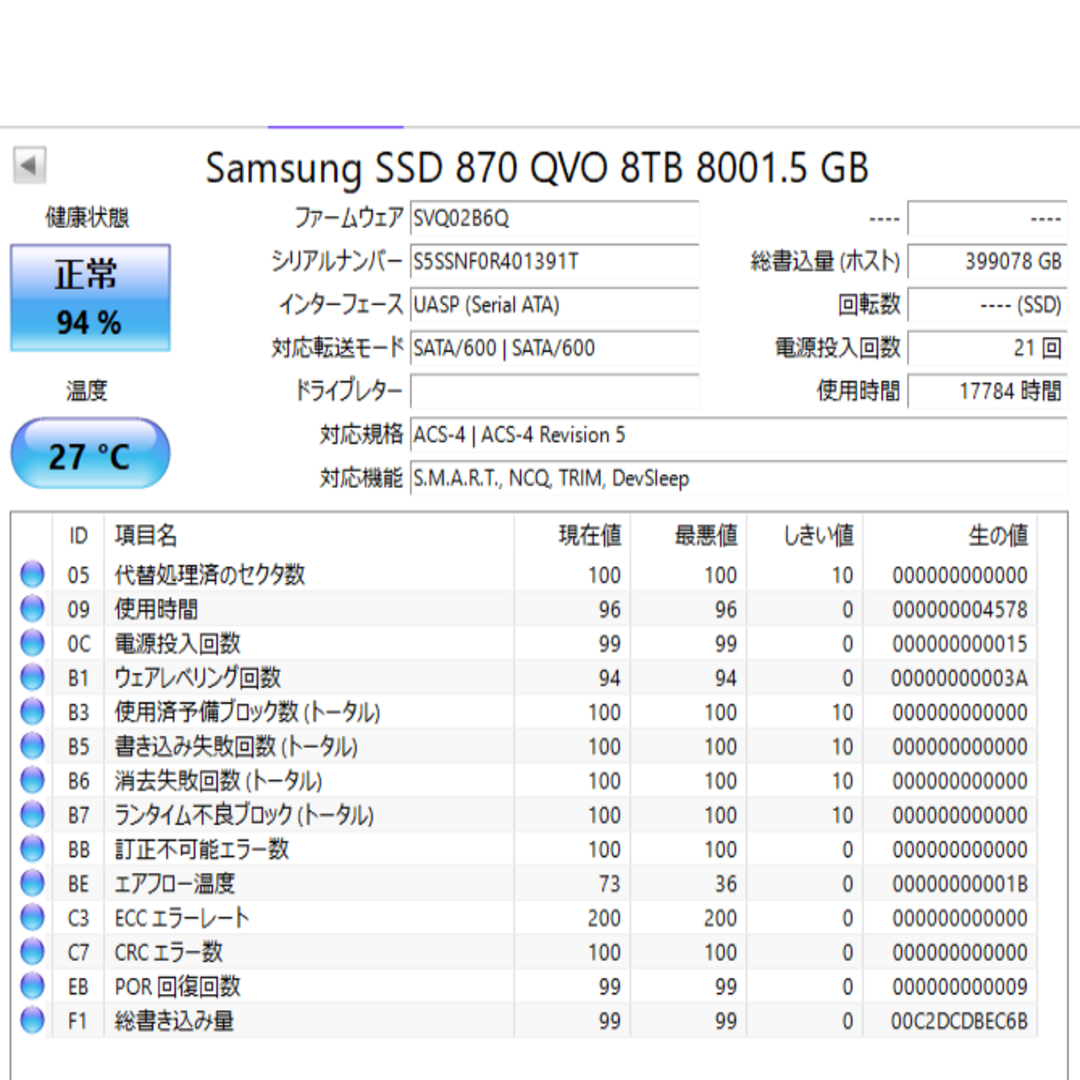The width and height of the screenshot is (1080, 1080).
Task: Click the previous disk arrow icon
Action: pyautogui.click(x=30, y=165)
